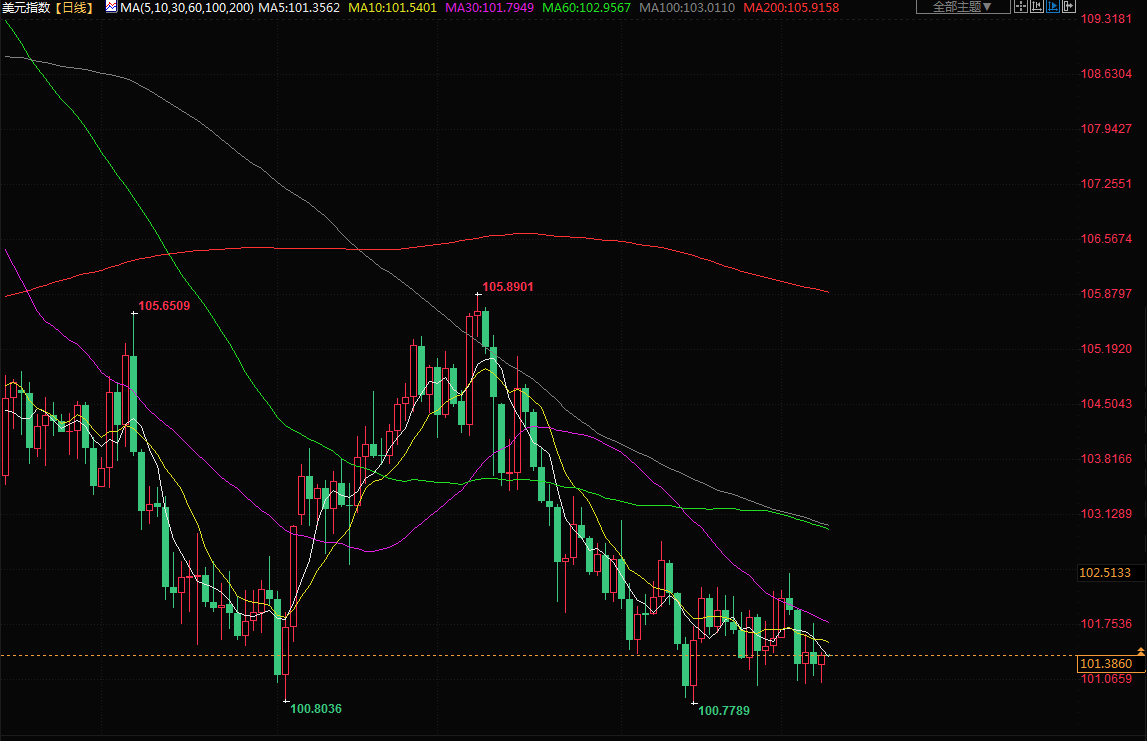Image resolution: width=1147 pixels, height=741 pixels.
Task: Click the boxed 102.5133 price label
Action: point(1106,573)
